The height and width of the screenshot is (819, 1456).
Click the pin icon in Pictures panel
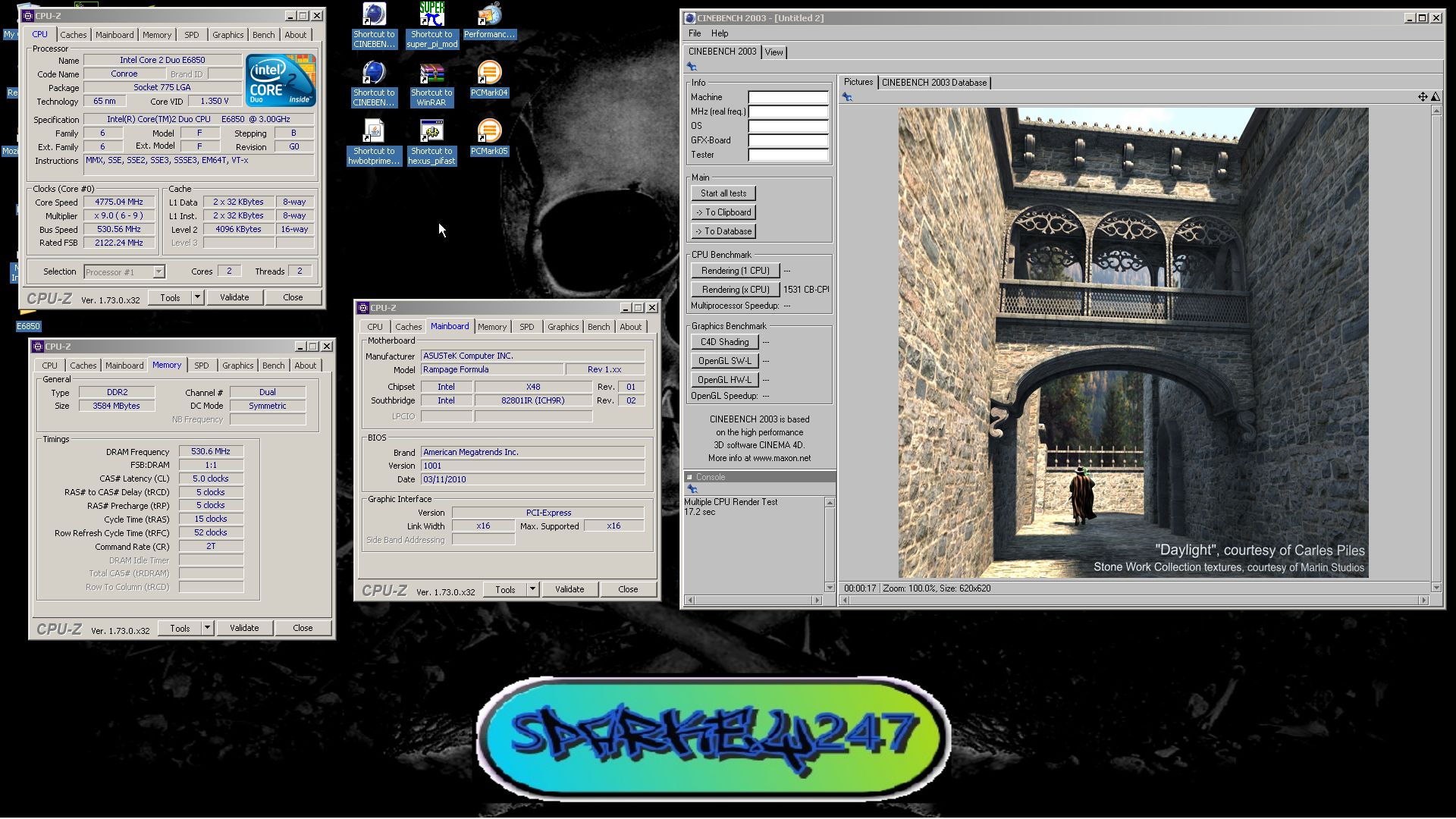[847, 97]
